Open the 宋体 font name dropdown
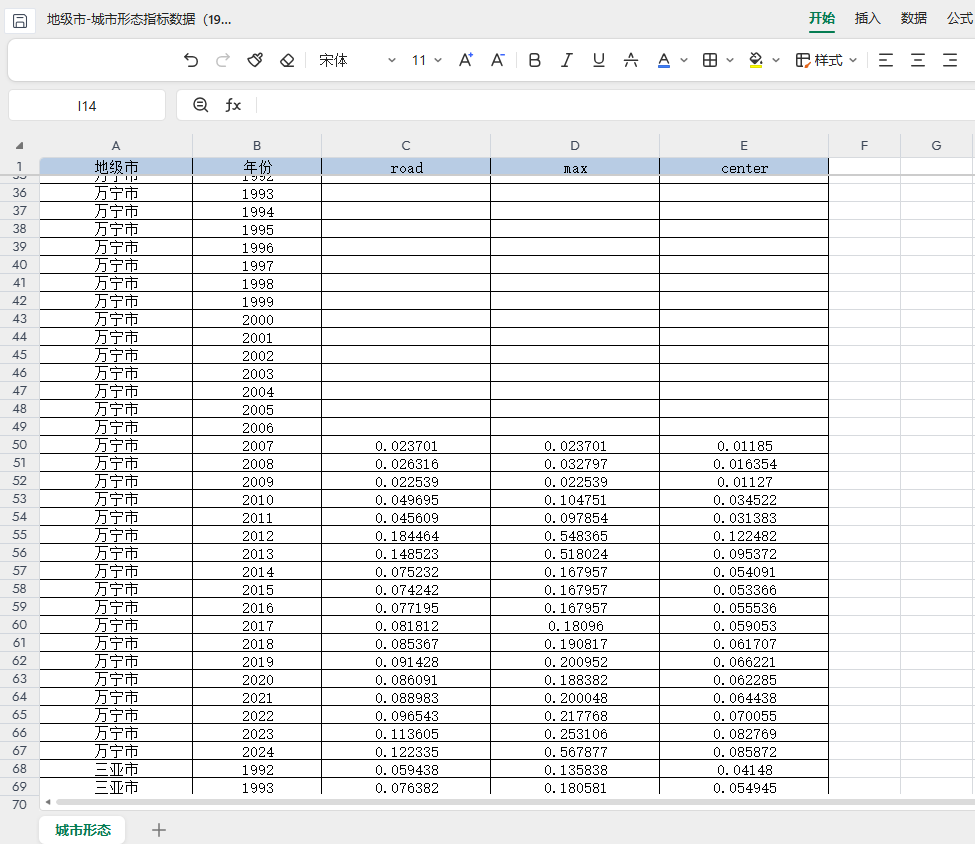 [357, 61]
